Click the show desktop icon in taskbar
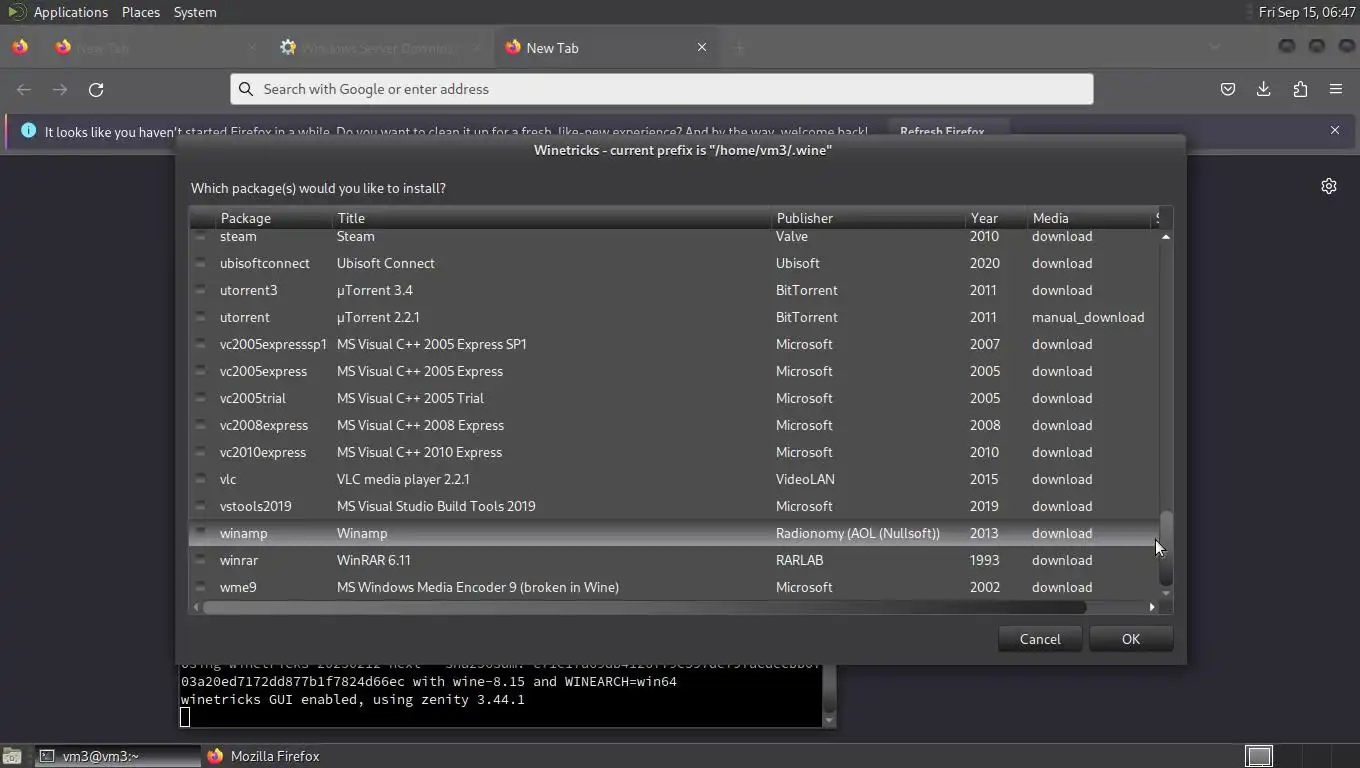Viewport: 1360px width, 768px height. click(11, 756)
